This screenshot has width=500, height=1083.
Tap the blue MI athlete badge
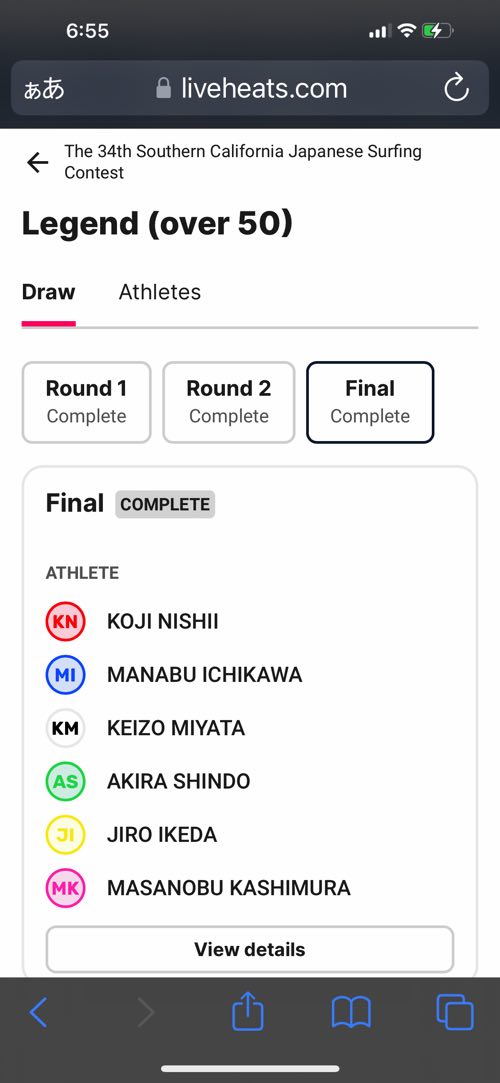[x=65, y=674]
